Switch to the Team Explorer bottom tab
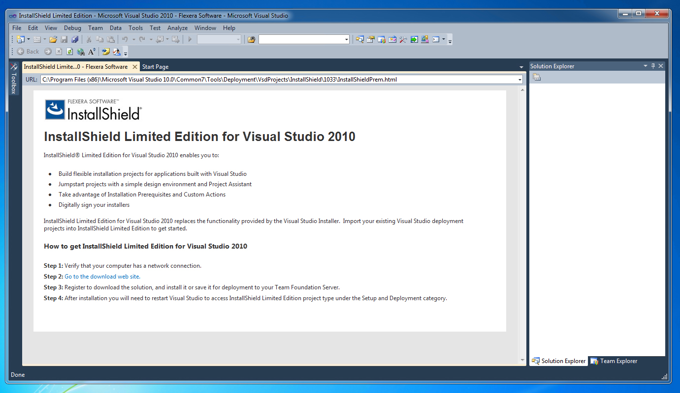The width and height of the screenshot is (680, 393). (x=614, y=361)
